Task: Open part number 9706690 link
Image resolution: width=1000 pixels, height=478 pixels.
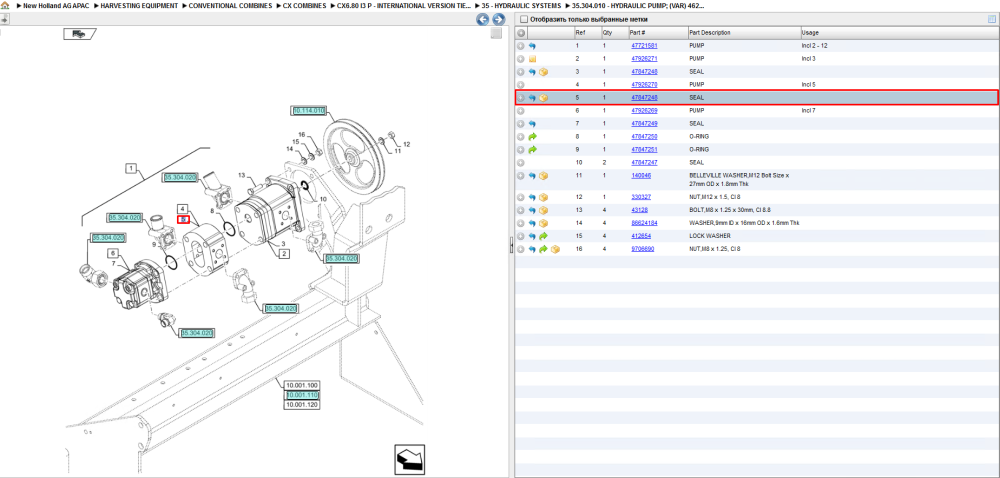Action: pyautogui.click(x=642, y=249)
